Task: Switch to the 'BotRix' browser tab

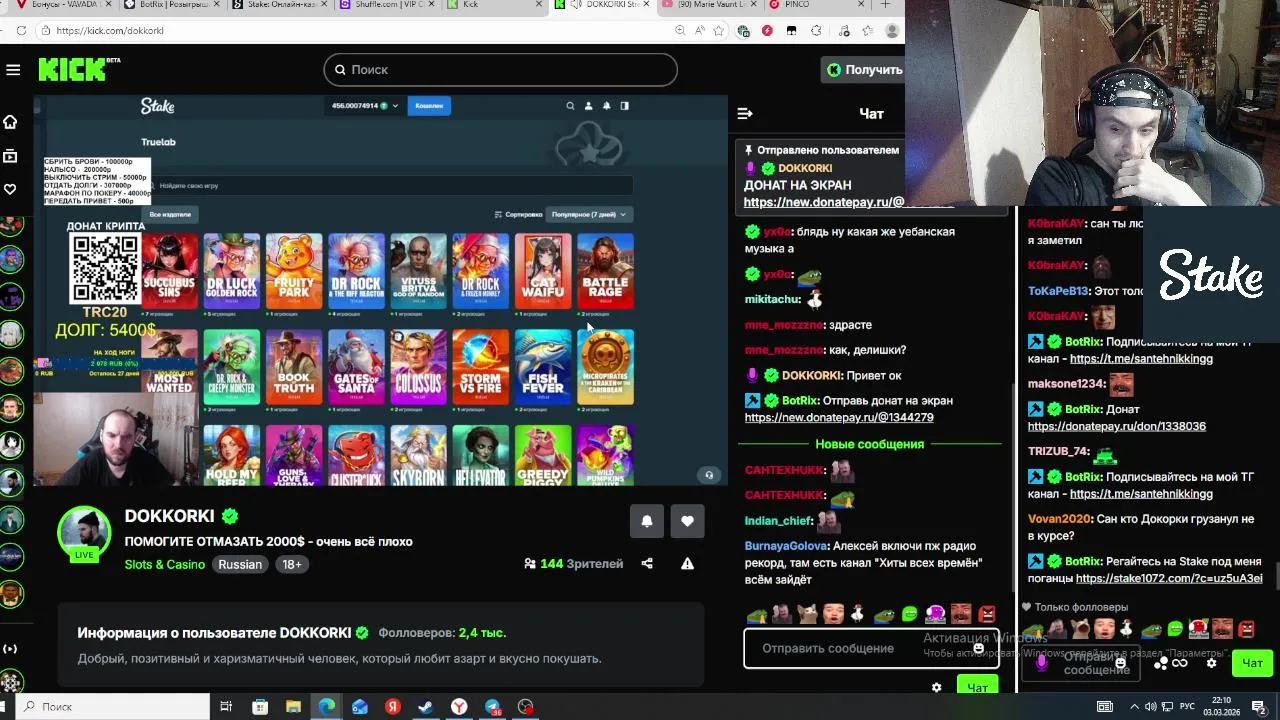Action: point(170,5)
